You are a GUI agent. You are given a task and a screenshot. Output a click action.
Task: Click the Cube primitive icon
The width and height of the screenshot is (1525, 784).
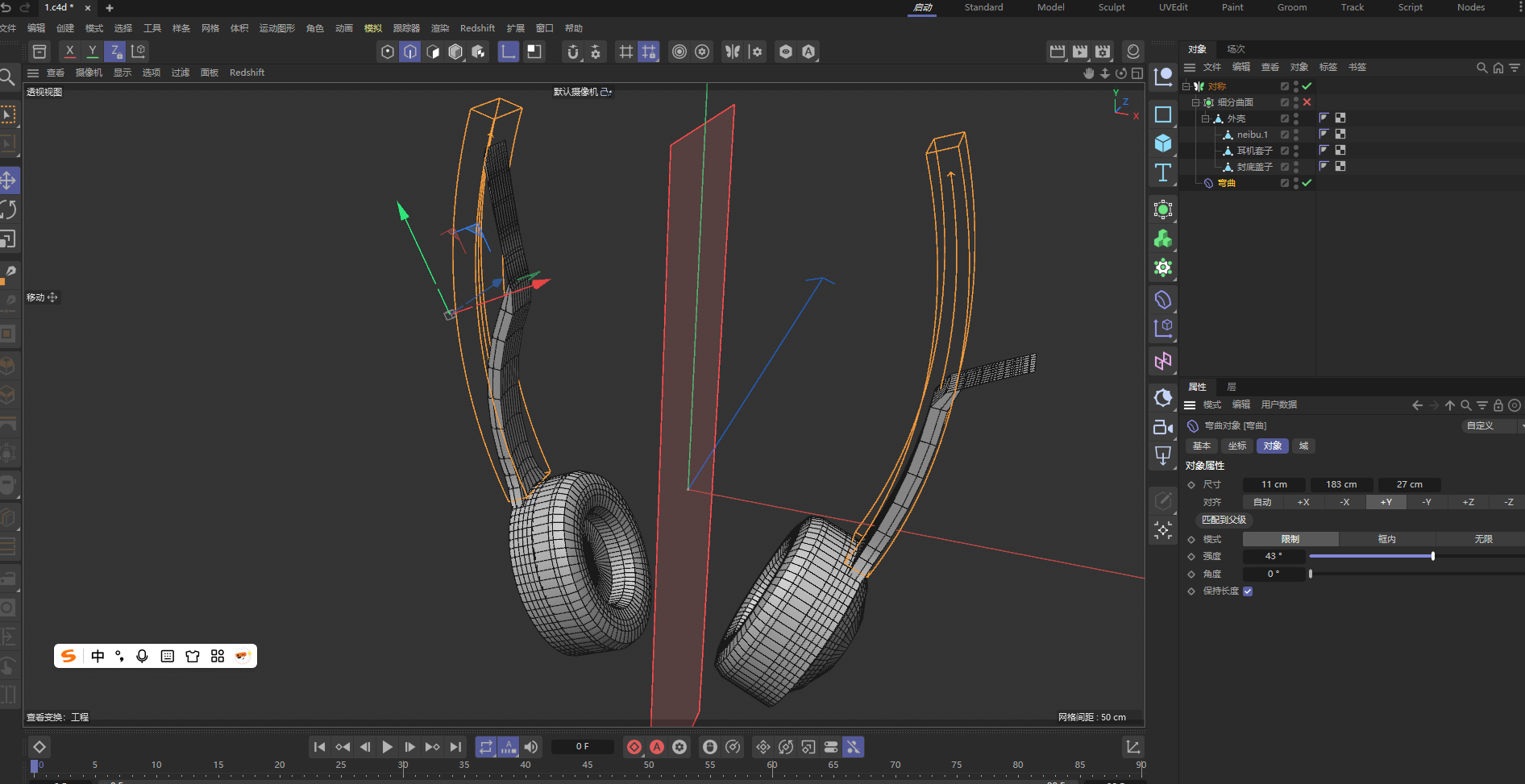point(1162,143)
